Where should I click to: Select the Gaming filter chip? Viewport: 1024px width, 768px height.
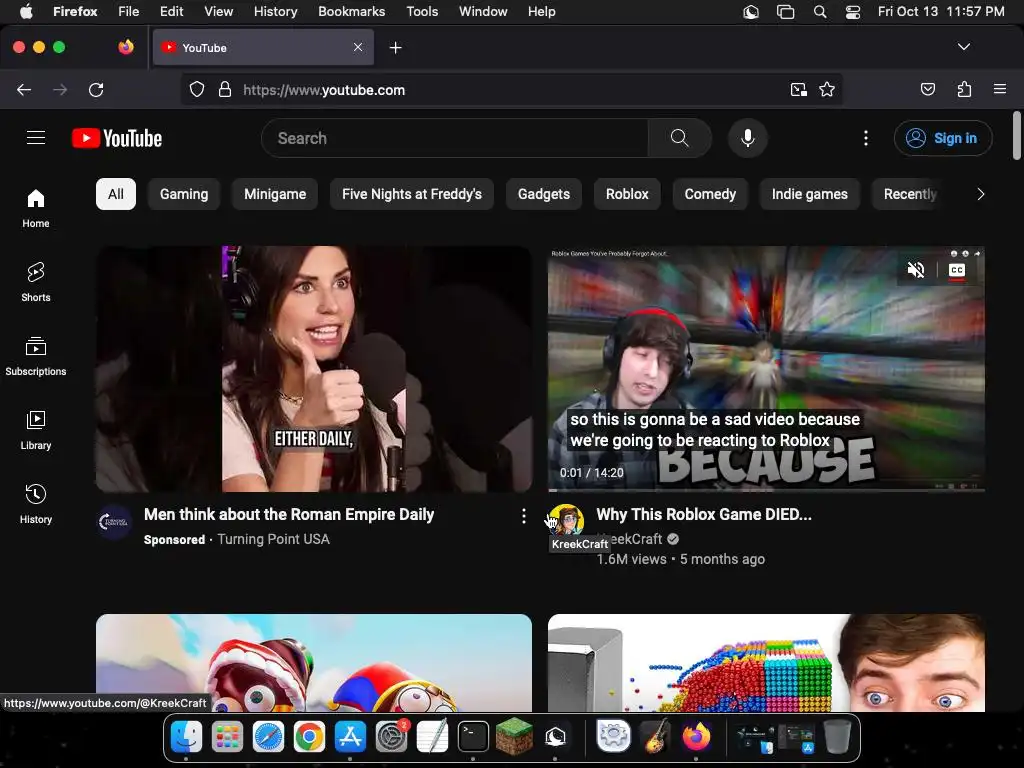tap(184, 194)
